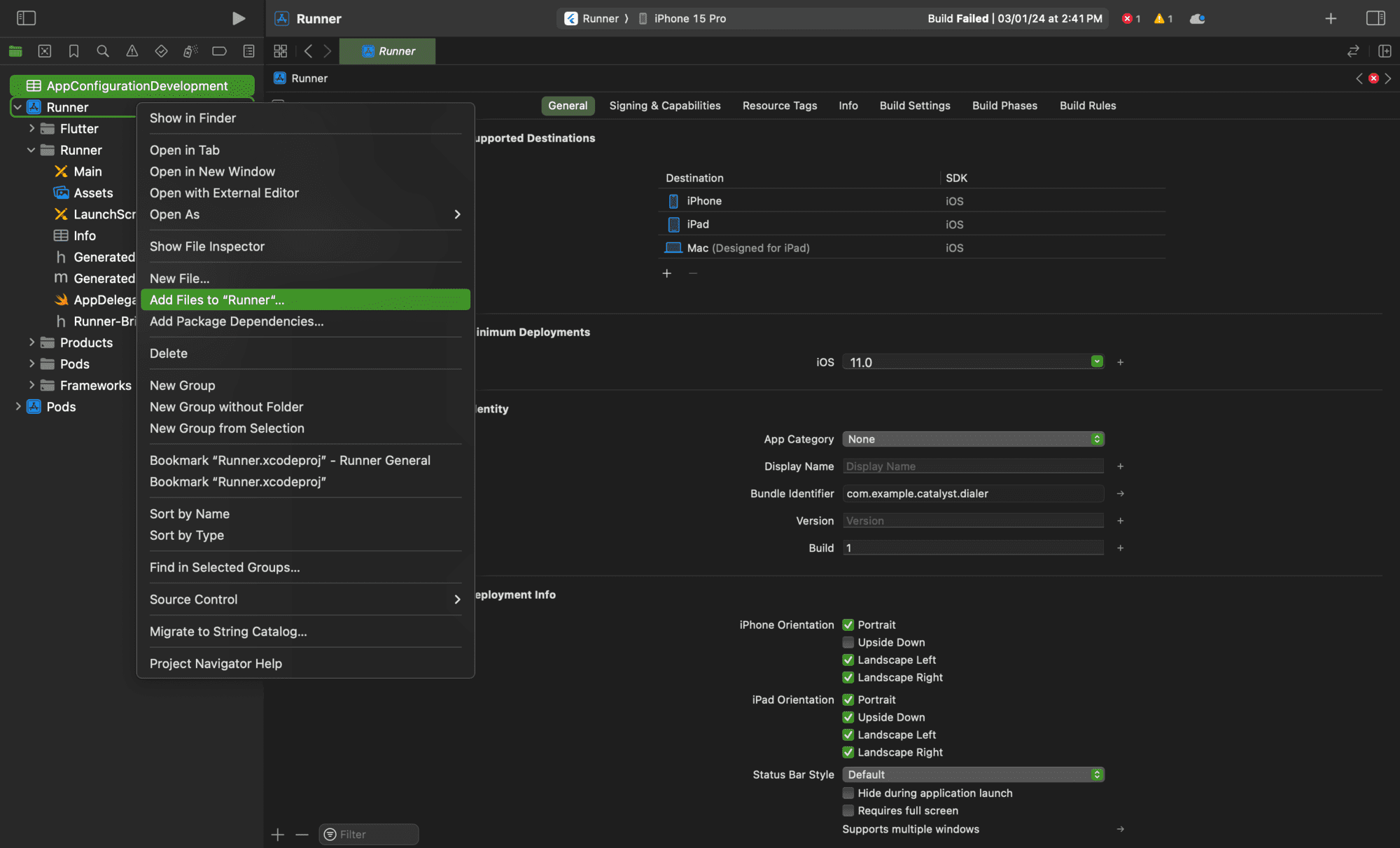Open the bookmark navigator icon

click(73, 51)
